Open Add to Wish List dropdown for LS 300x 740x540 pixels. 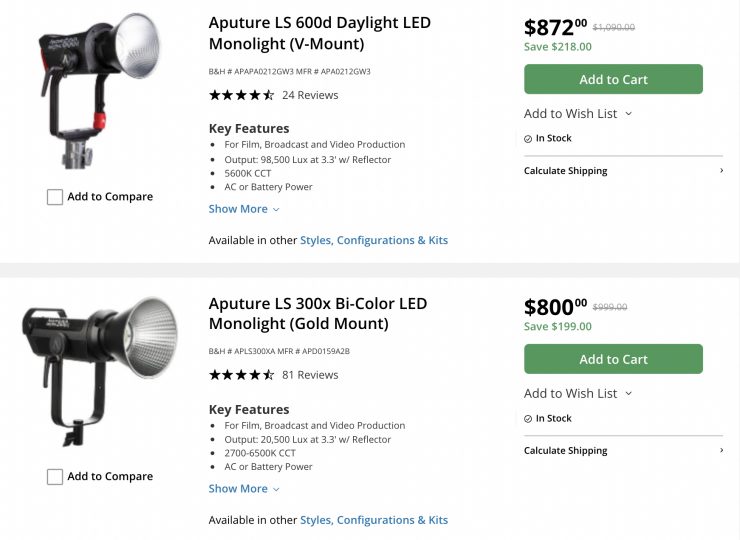[578, 394]
